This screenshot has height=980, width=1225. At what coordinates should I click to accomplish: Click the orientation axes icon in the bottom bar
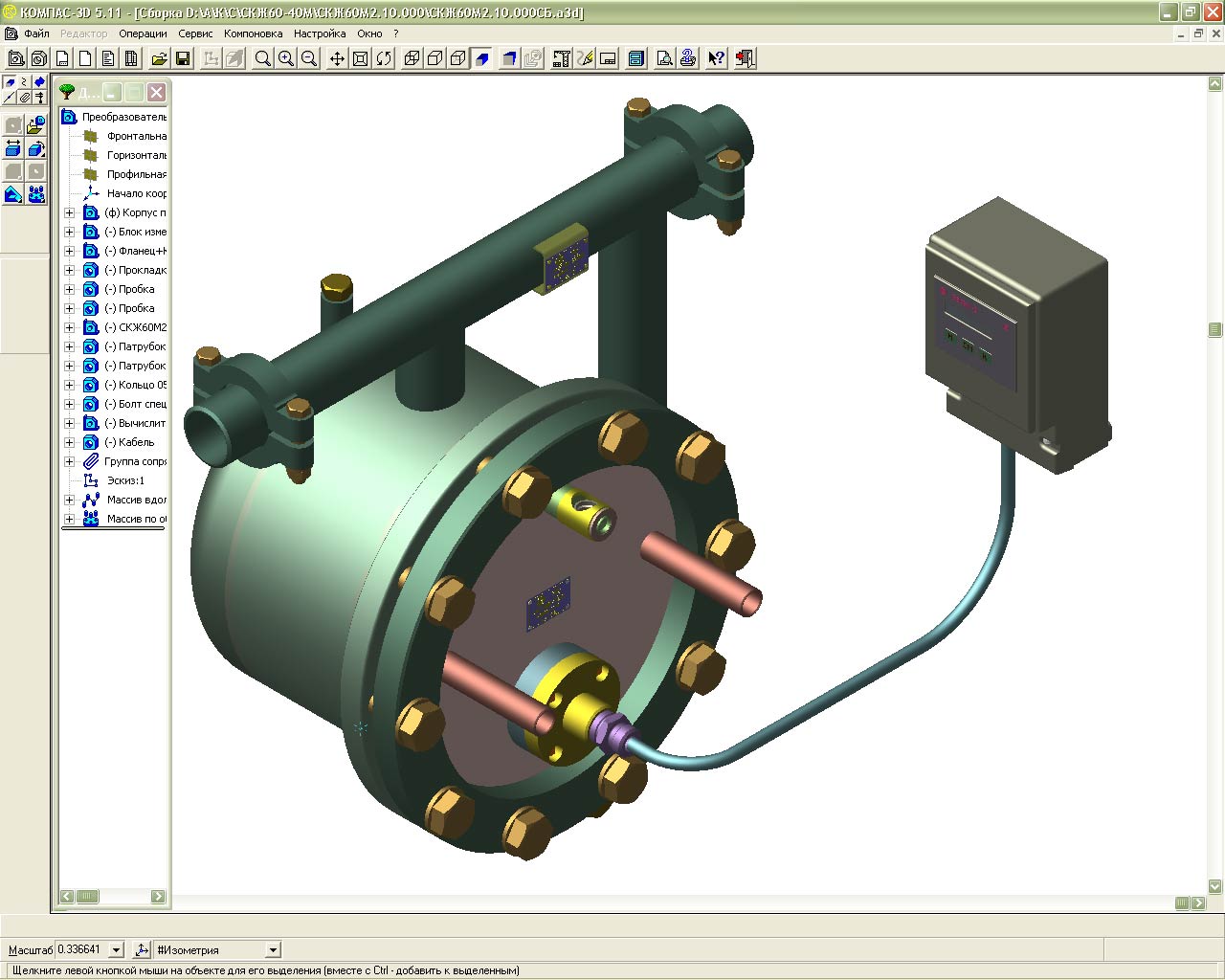[142, 949]
